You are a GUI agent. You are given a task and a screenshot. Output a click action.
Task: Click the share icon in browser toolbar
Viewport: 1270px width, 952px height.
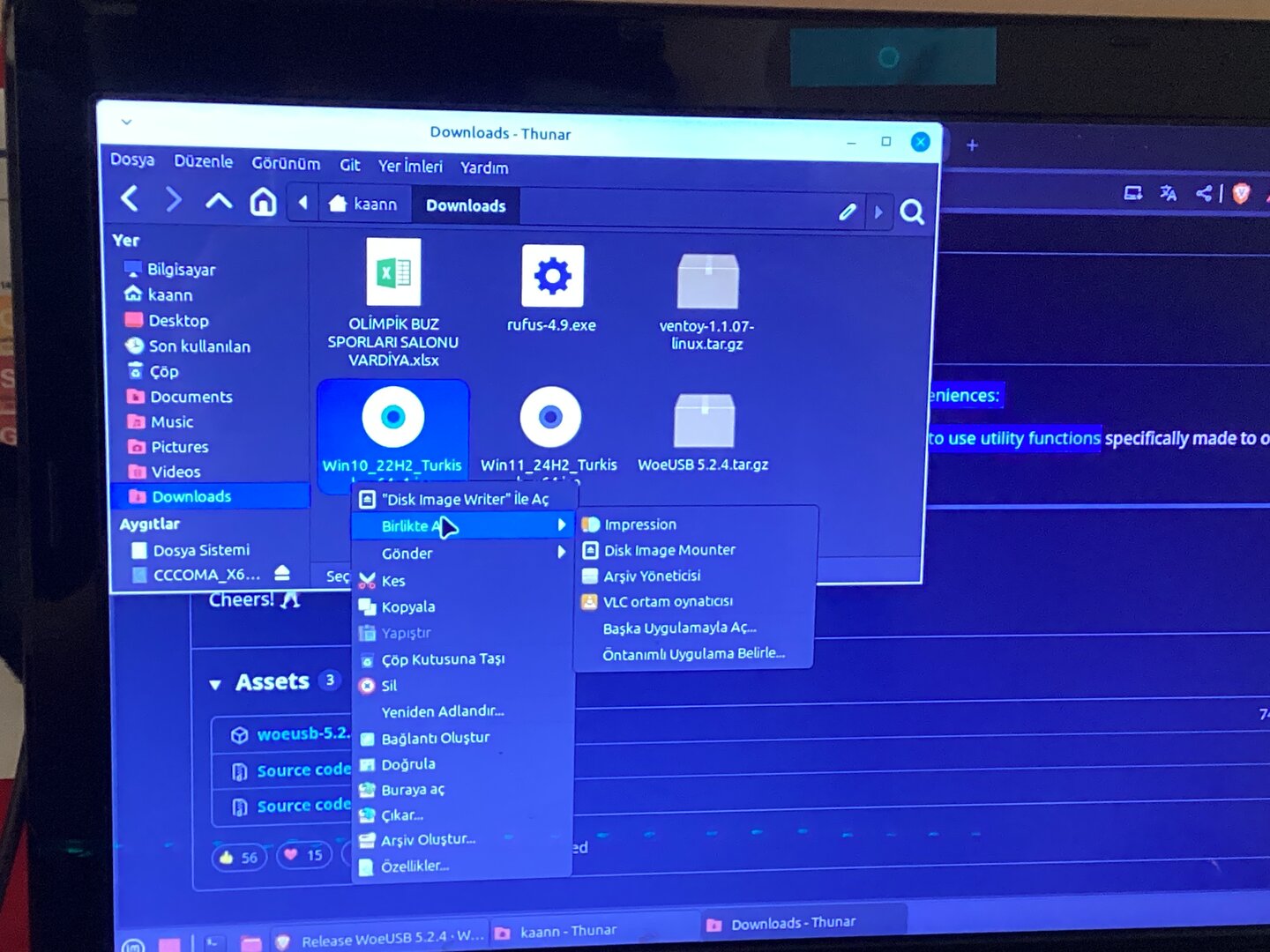pyautogui.click(x=1204, y=193)
